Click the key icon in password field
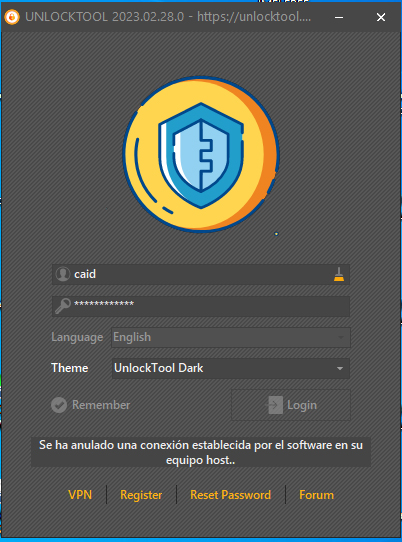The image size is (402, 542). [63, 306]
